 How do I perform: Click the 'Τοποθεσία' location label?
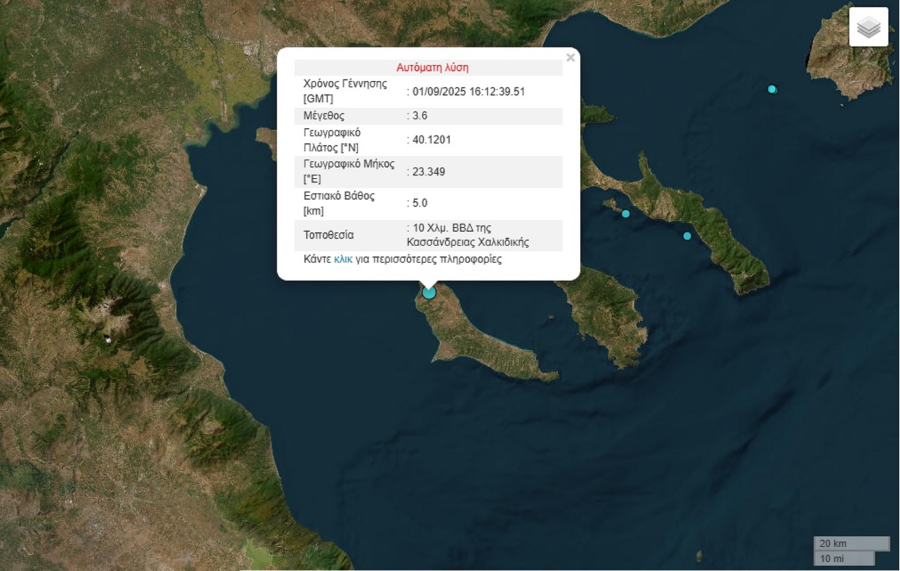pyautogui.click(x=329, y=236)
